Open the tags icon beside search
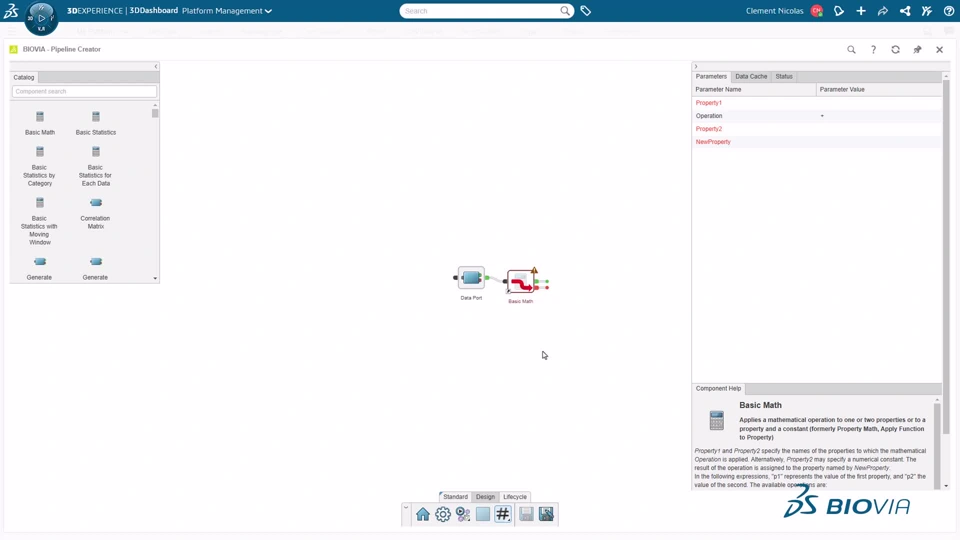This screenshot has height=540, width=960. (585, 10)
